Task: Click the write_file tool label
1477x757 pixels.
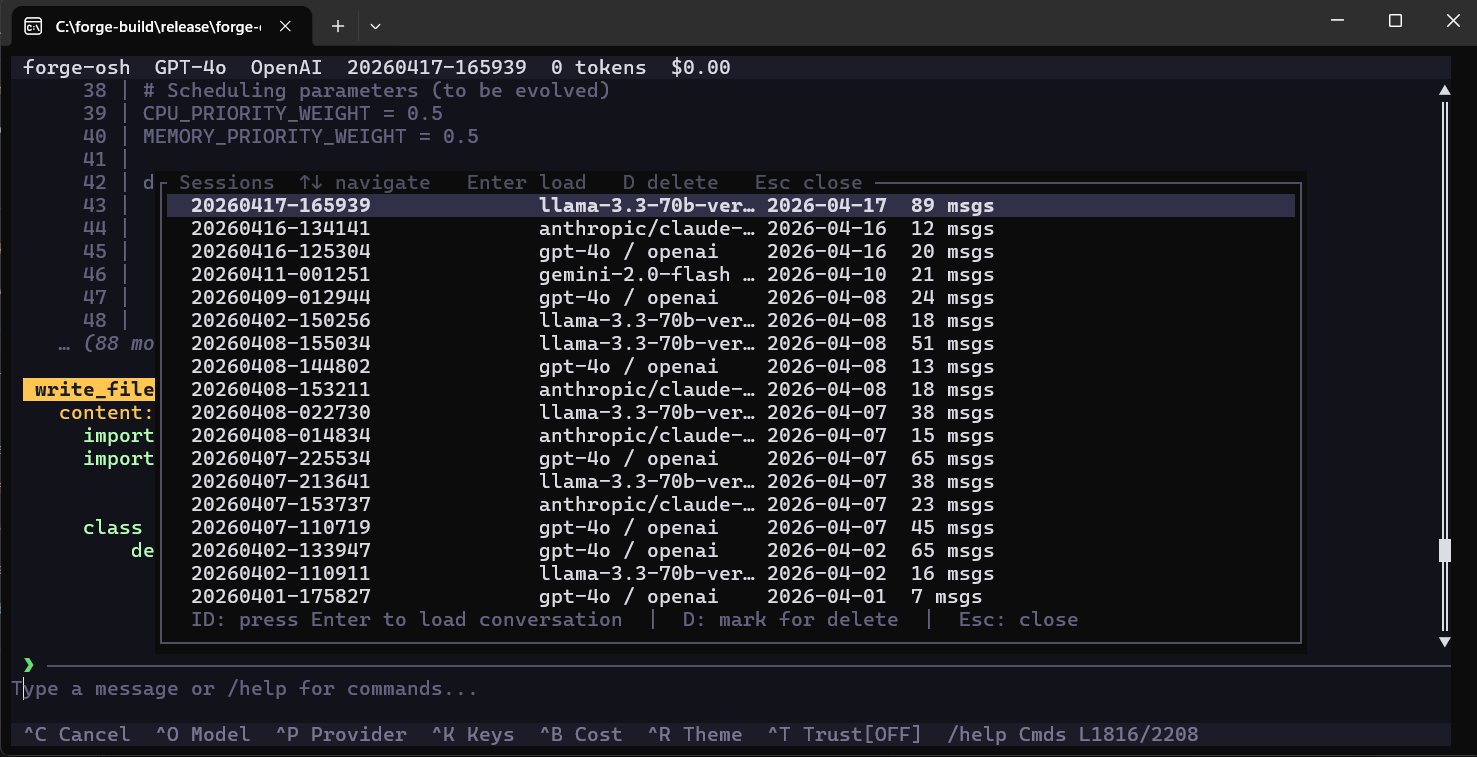Action: pyautogui.click(x=89, y=390)
